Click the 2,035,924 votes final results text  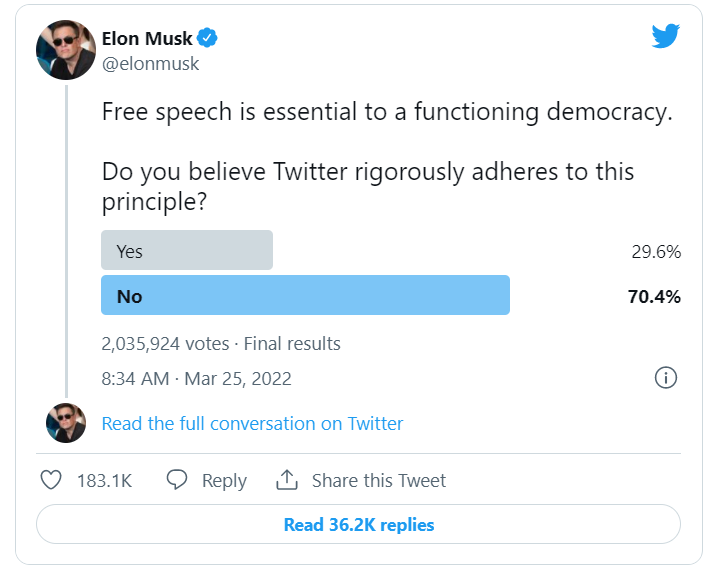coord(221,344)
